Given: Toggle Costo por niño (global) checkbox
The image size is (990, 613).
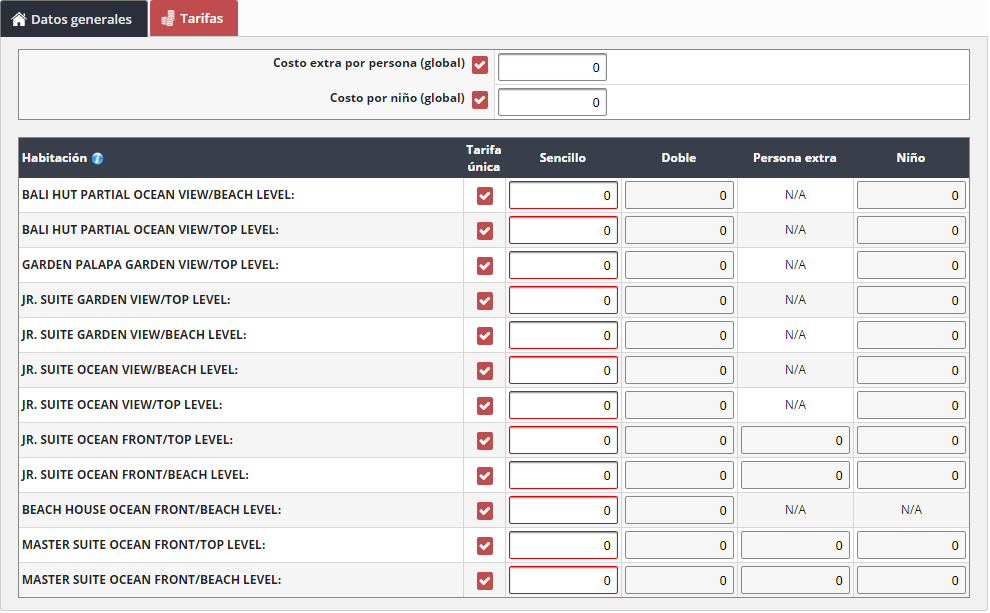Looking at the screenshot, I should click(480, 100).
